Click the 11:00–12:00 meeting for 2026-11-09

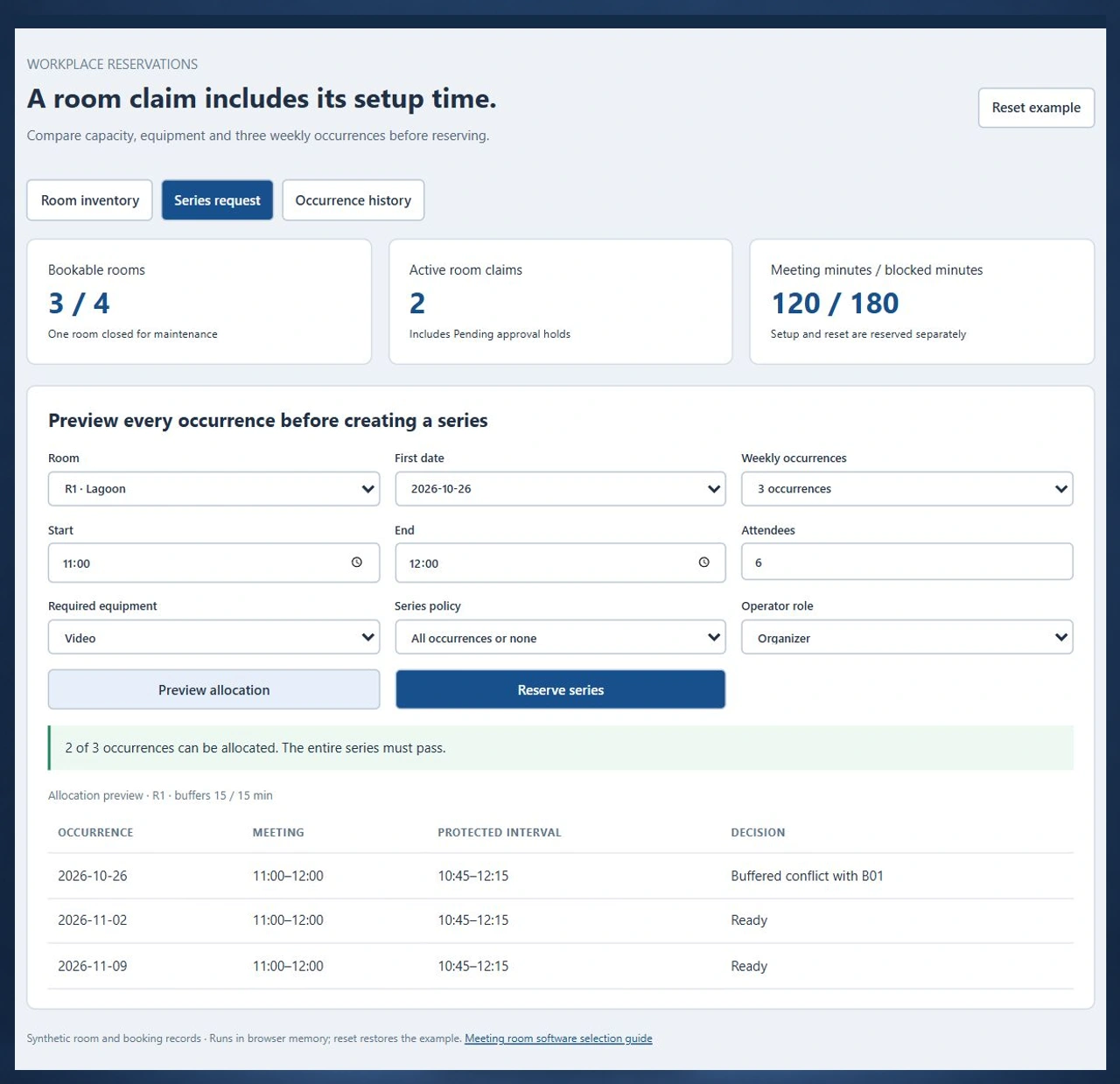click(x=288, y=966)
